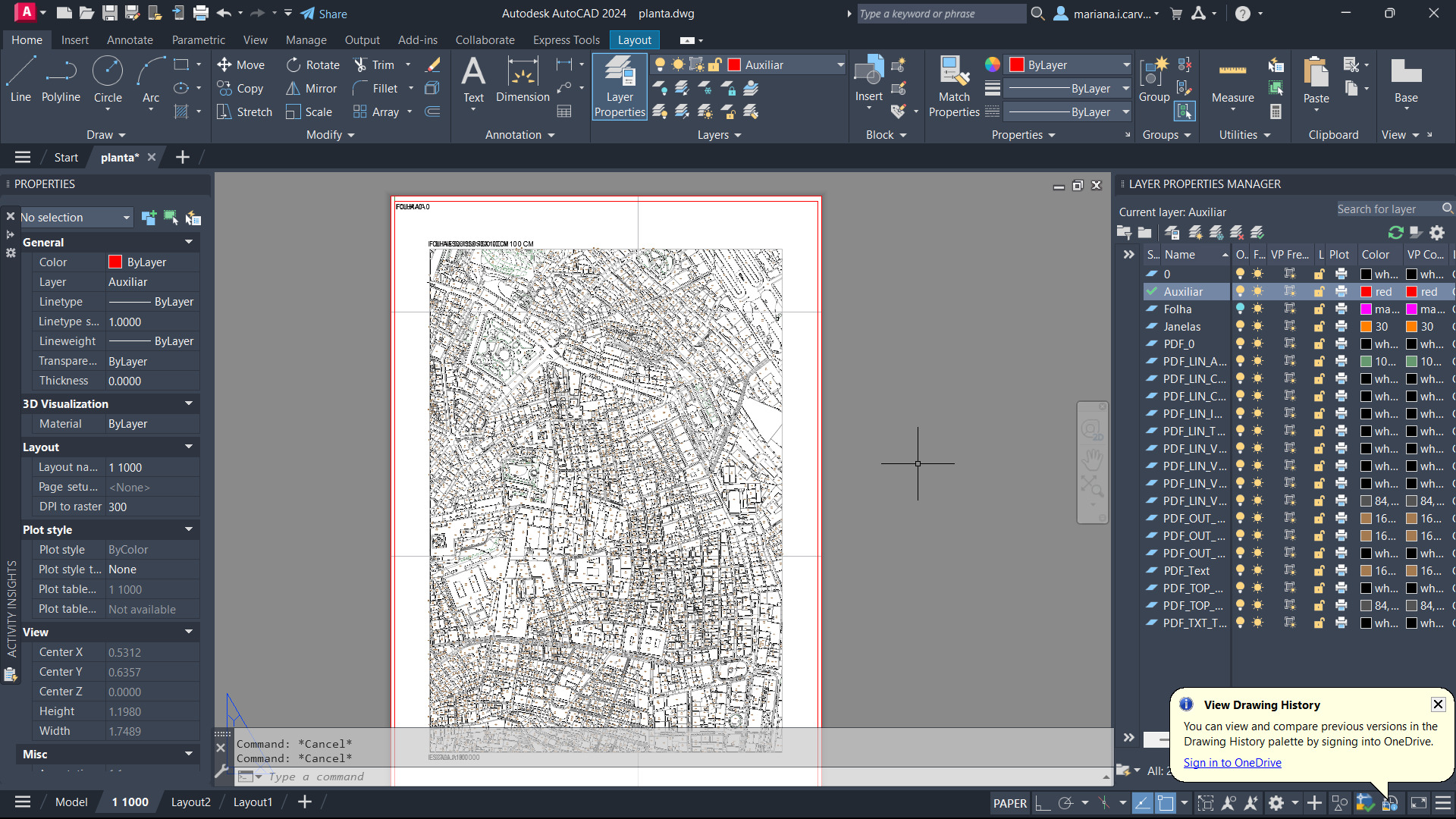Click the Search for layer field

[1386, 209]
